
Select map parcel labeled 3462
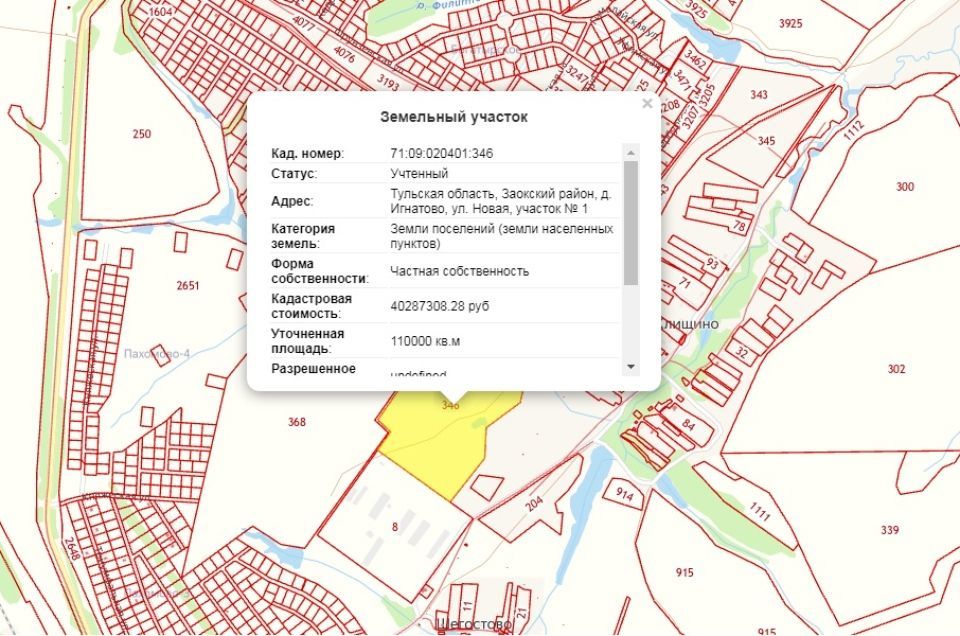click(x=695, y=59)
